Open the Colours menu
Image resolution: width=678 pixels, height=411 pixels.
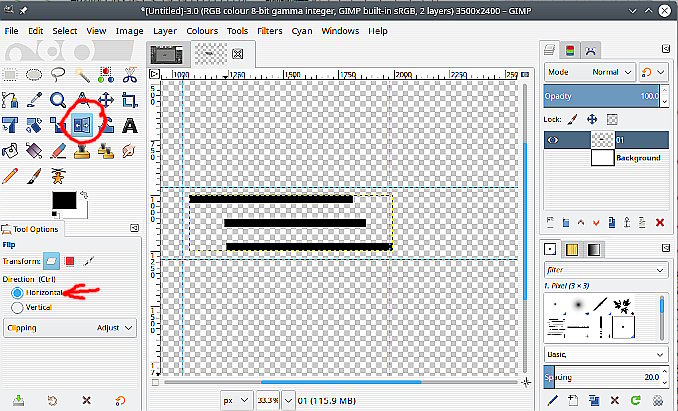(201, 31)
